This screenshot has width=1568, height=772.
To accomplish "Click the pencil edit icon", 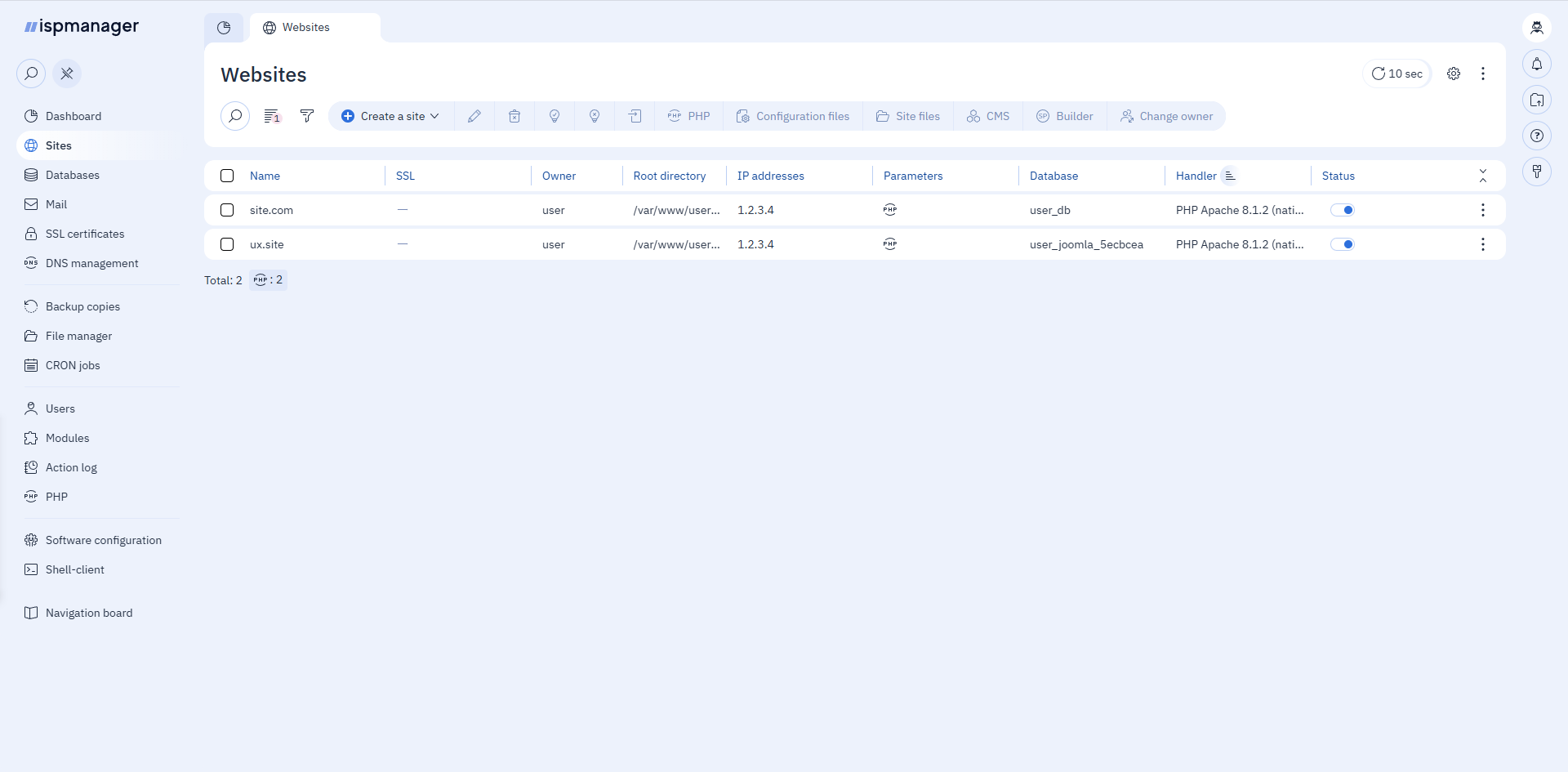I will [x=474, y=116].
